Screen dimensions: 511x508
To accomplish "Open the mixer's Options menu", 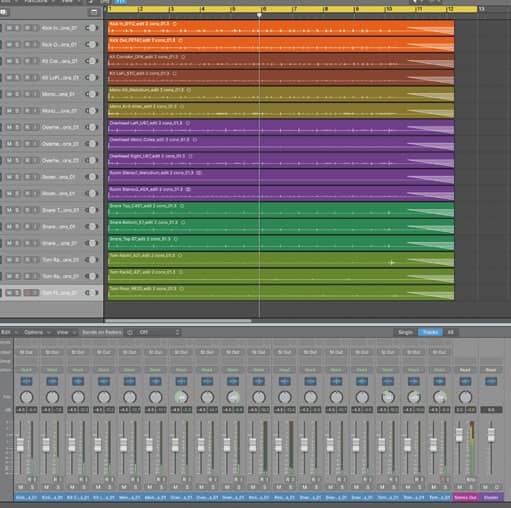I will [37, 332].
